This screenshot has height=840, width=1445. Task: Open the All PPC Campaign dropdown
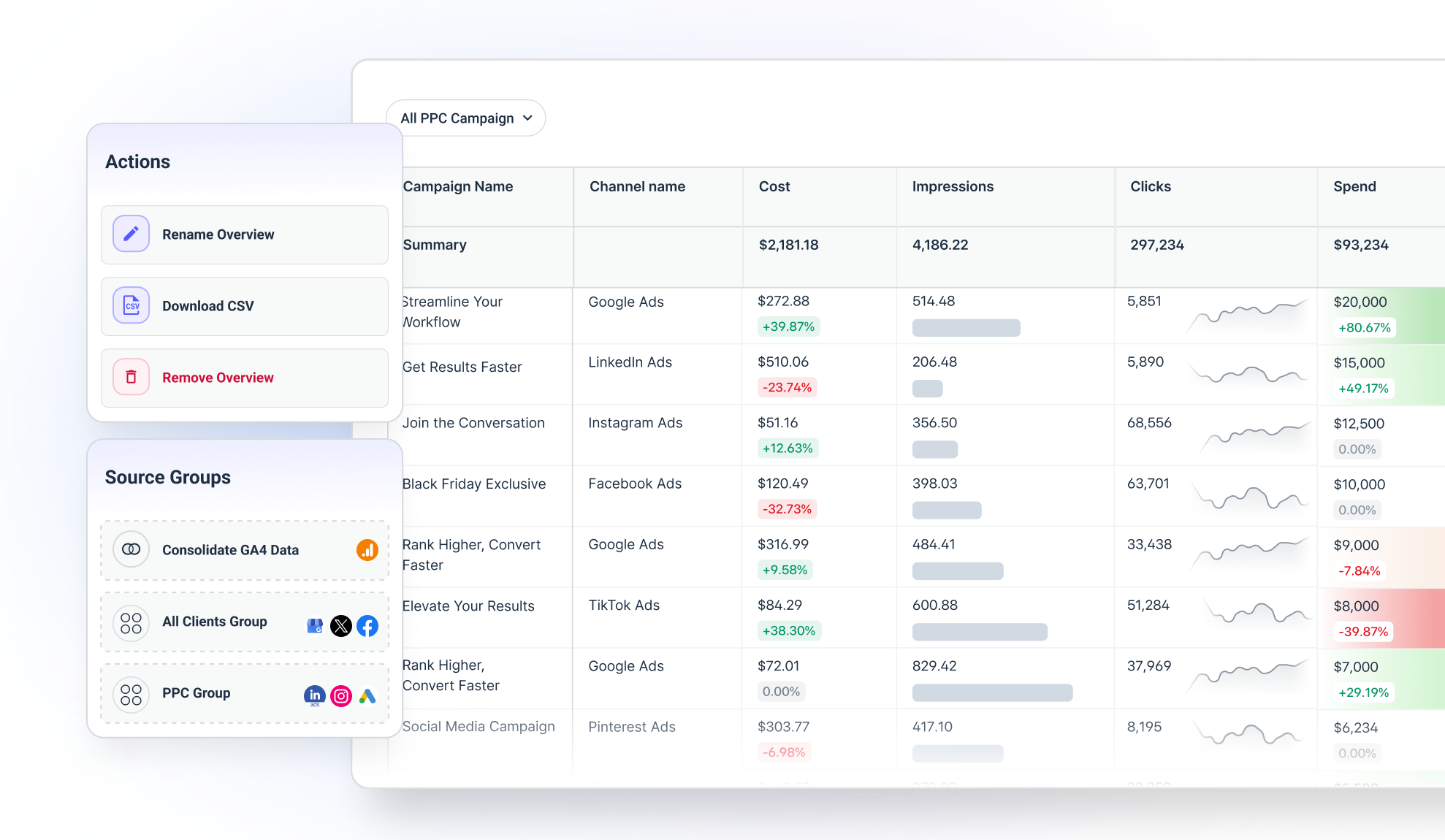pyautogui.click(x=466, y=118)
